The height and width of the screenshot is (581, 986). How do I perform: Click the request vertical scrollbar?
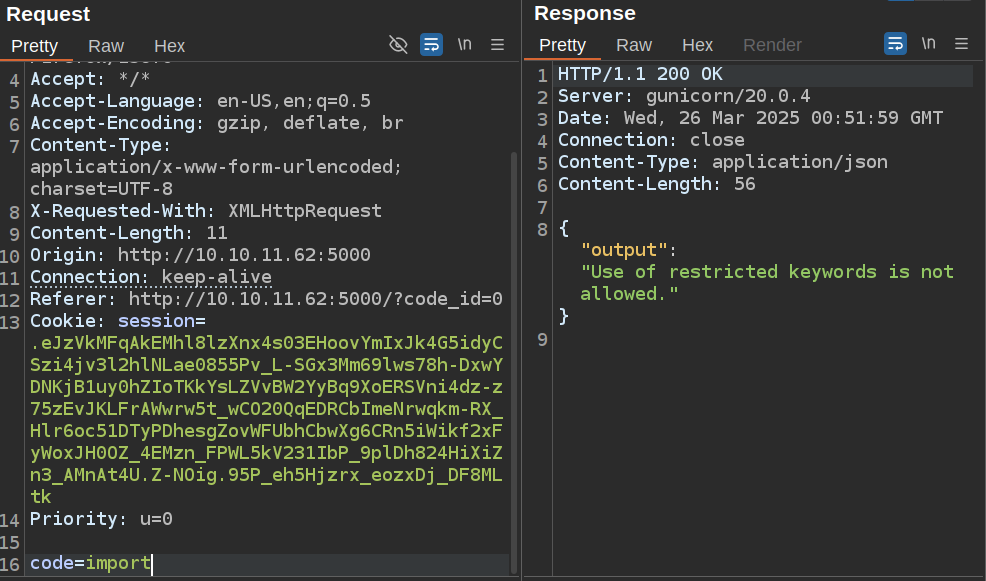point(514,350)
